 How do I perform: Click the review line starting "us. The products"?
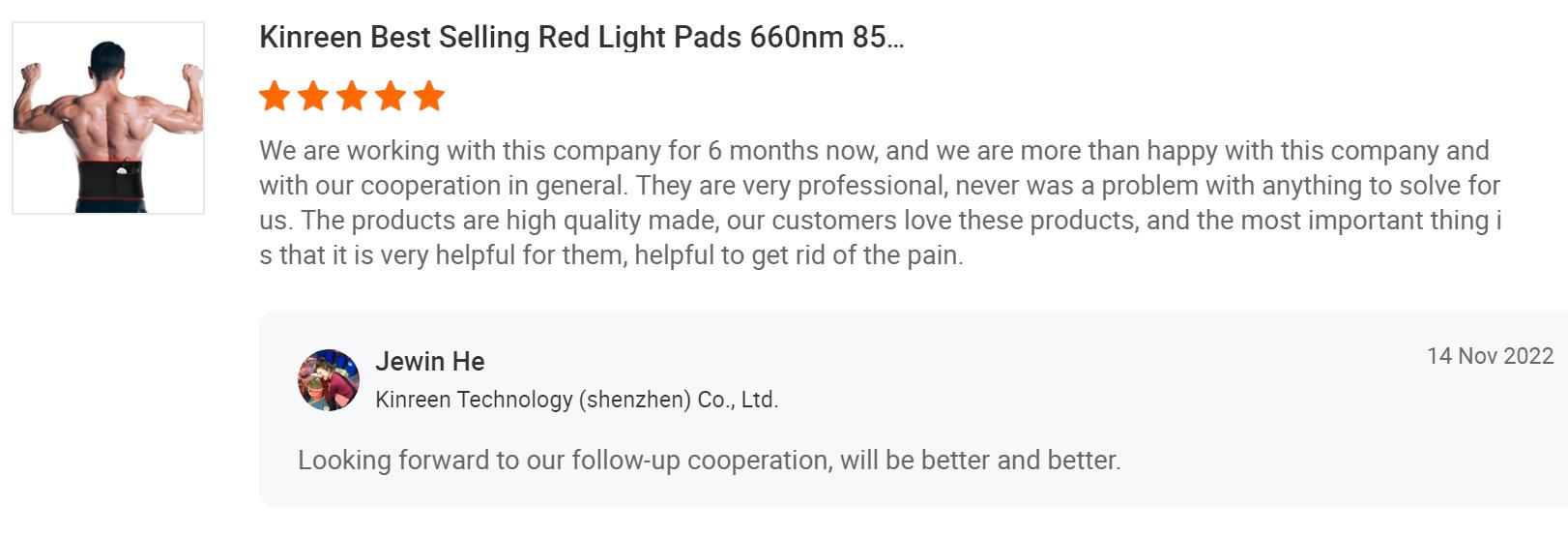point(880,221)
